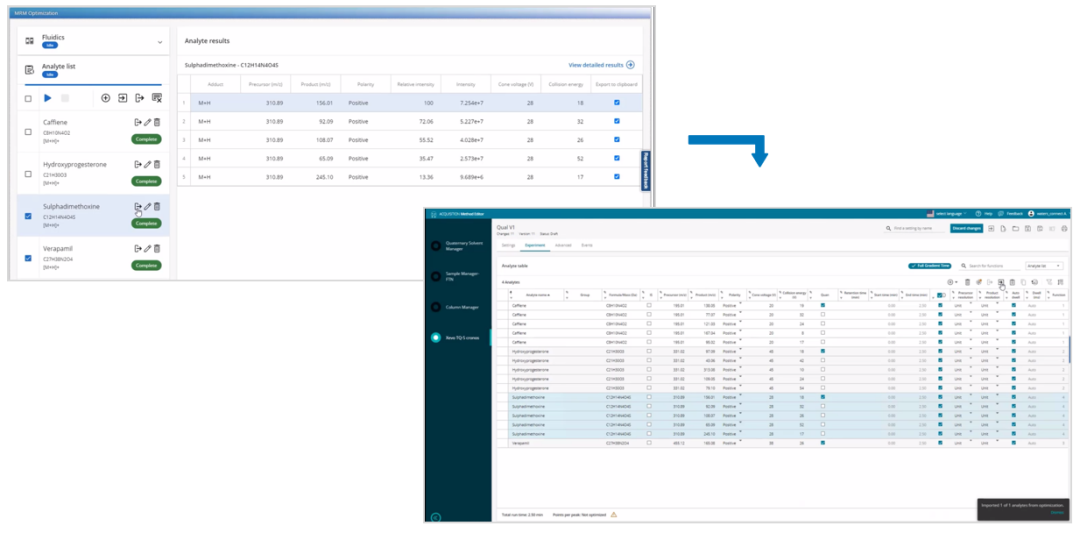Click the trash icon for Verapamil
This screenshot has height=533, width=1080.
pyautogui.click(x=156, y=248)
